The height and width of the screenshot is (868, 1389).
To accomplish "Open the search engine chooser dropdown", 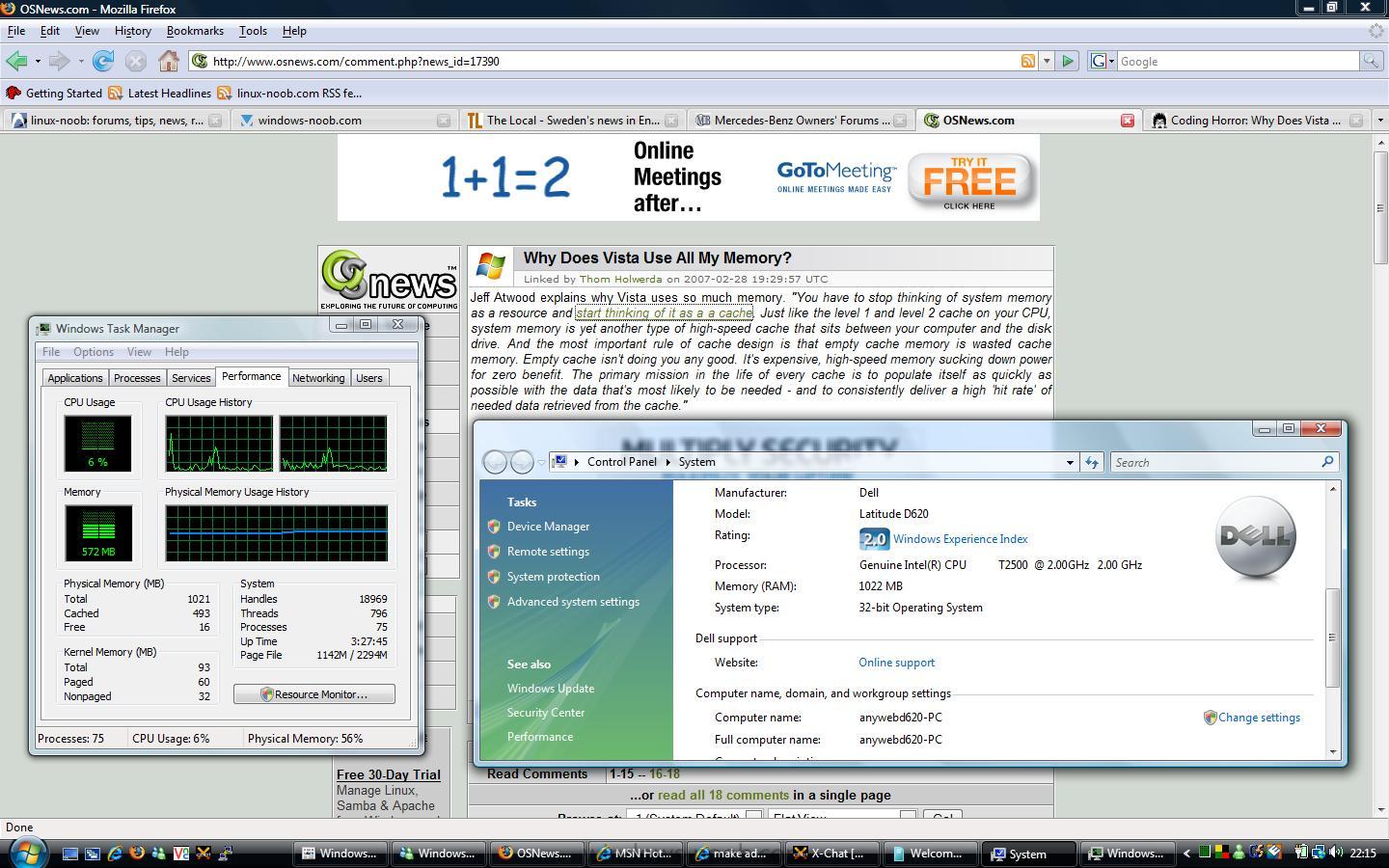I will pyautogui.click(x=1103, y=61).
